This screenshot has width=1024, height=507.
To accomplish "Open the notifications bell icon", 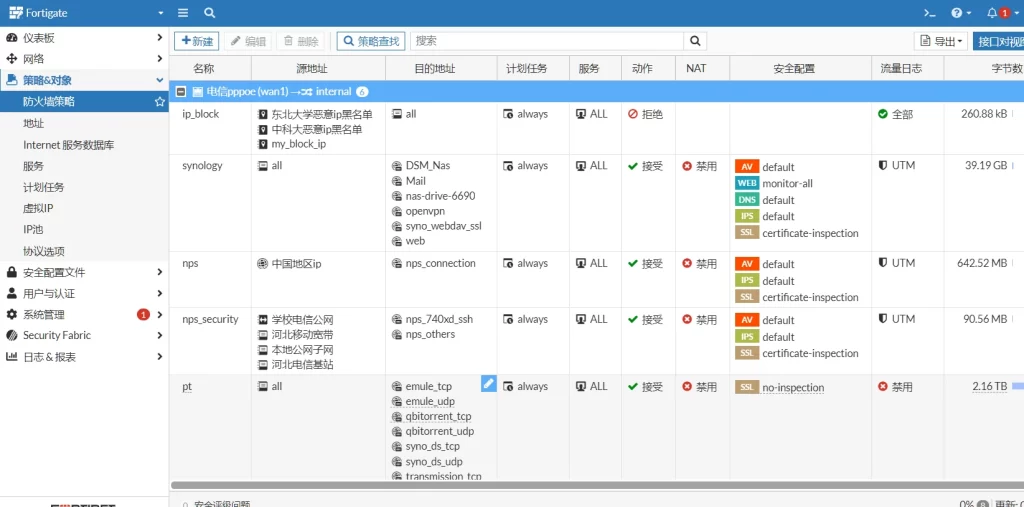I will [993, 13].
